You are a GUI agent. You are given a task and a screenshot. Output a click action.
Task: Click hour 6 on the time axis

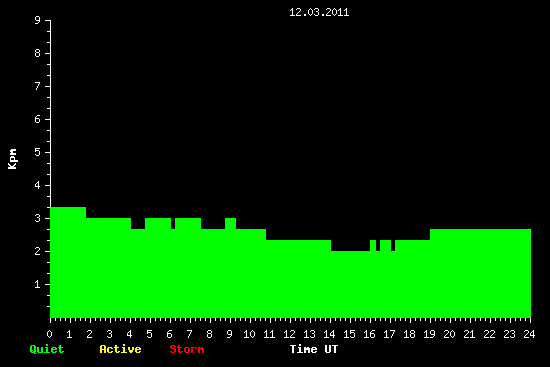pyautogui.click(x=169, y=334)
